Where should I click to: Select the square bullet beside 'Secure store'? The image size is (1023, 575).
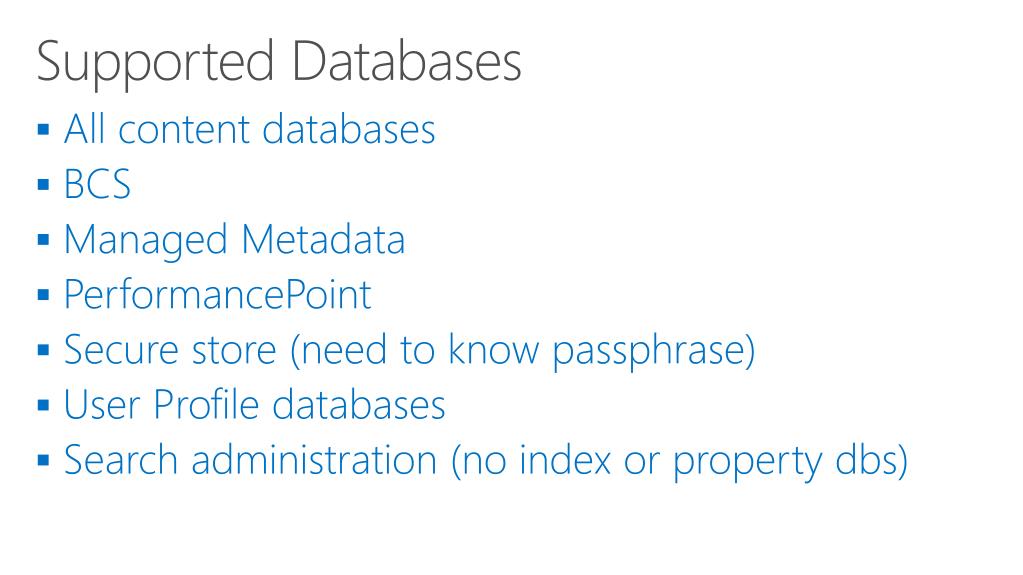44,350
